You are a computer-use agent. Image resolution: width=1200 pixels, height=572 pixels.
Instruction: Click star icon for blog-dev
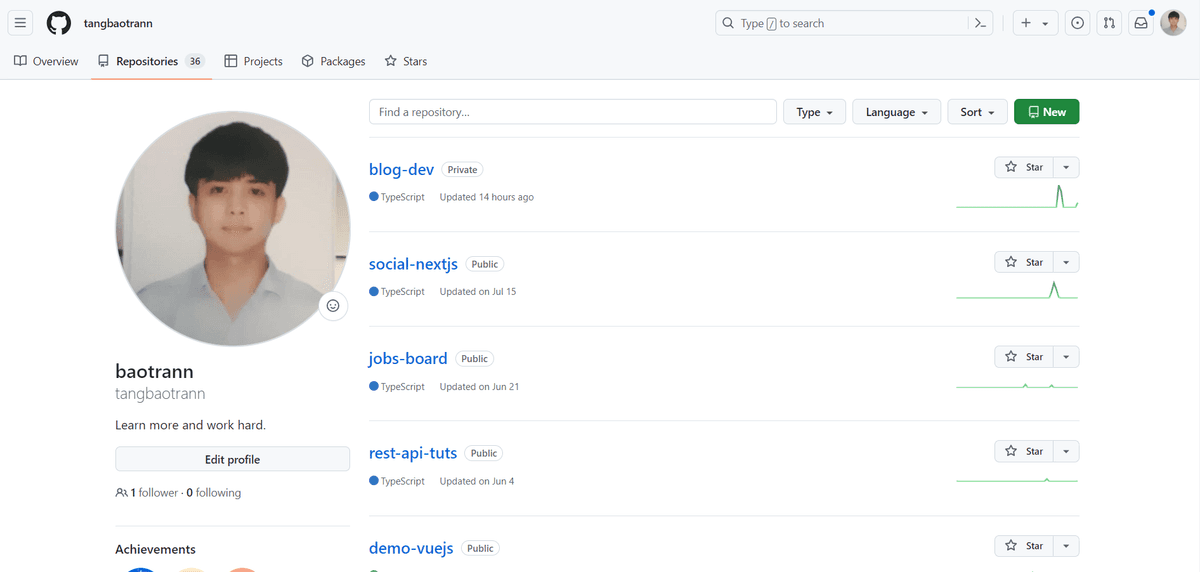[1011, 167]
